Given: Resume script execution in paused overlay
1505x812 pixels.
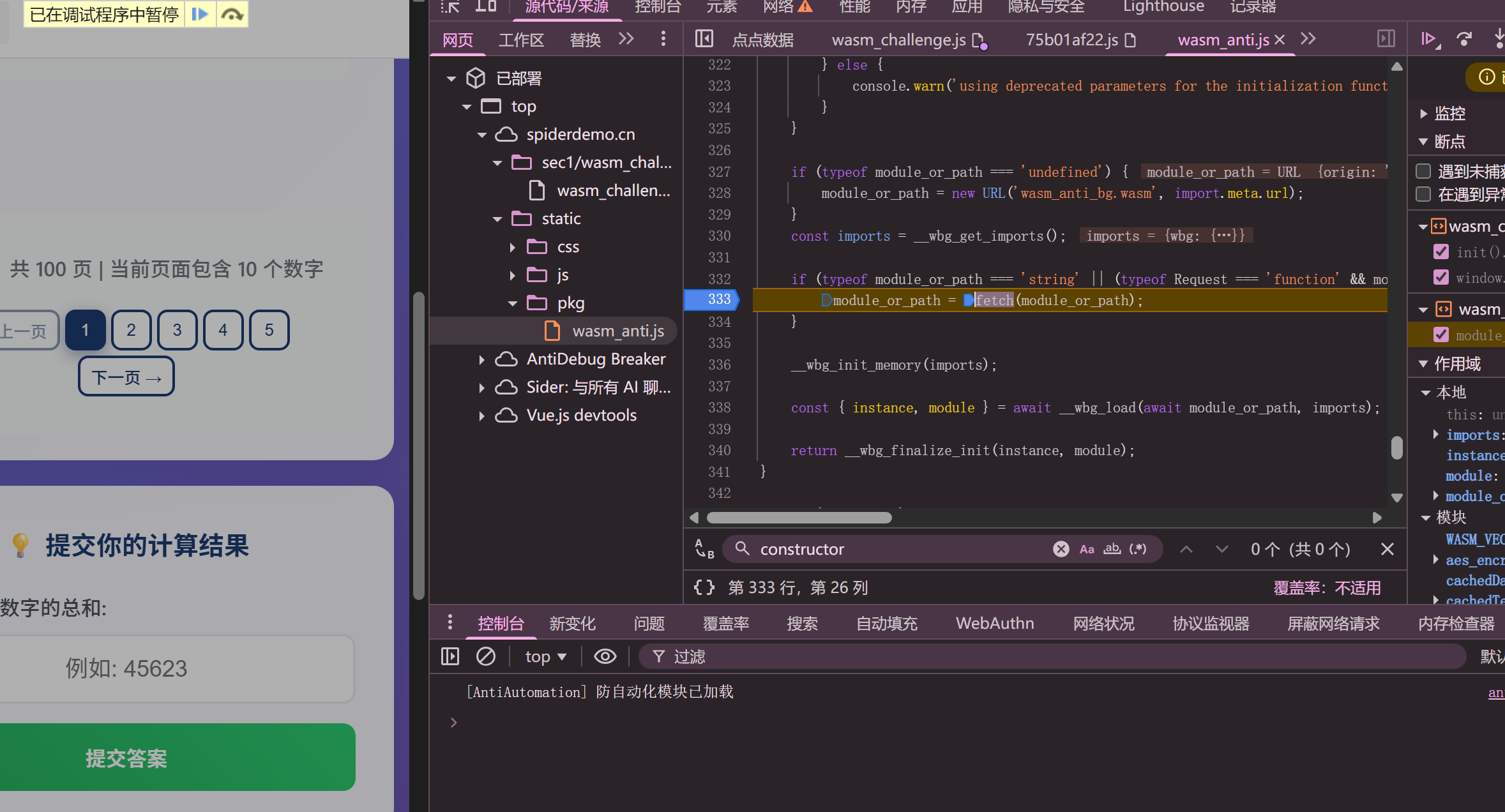Looking at the screenshot, I should tap(200, 14).
